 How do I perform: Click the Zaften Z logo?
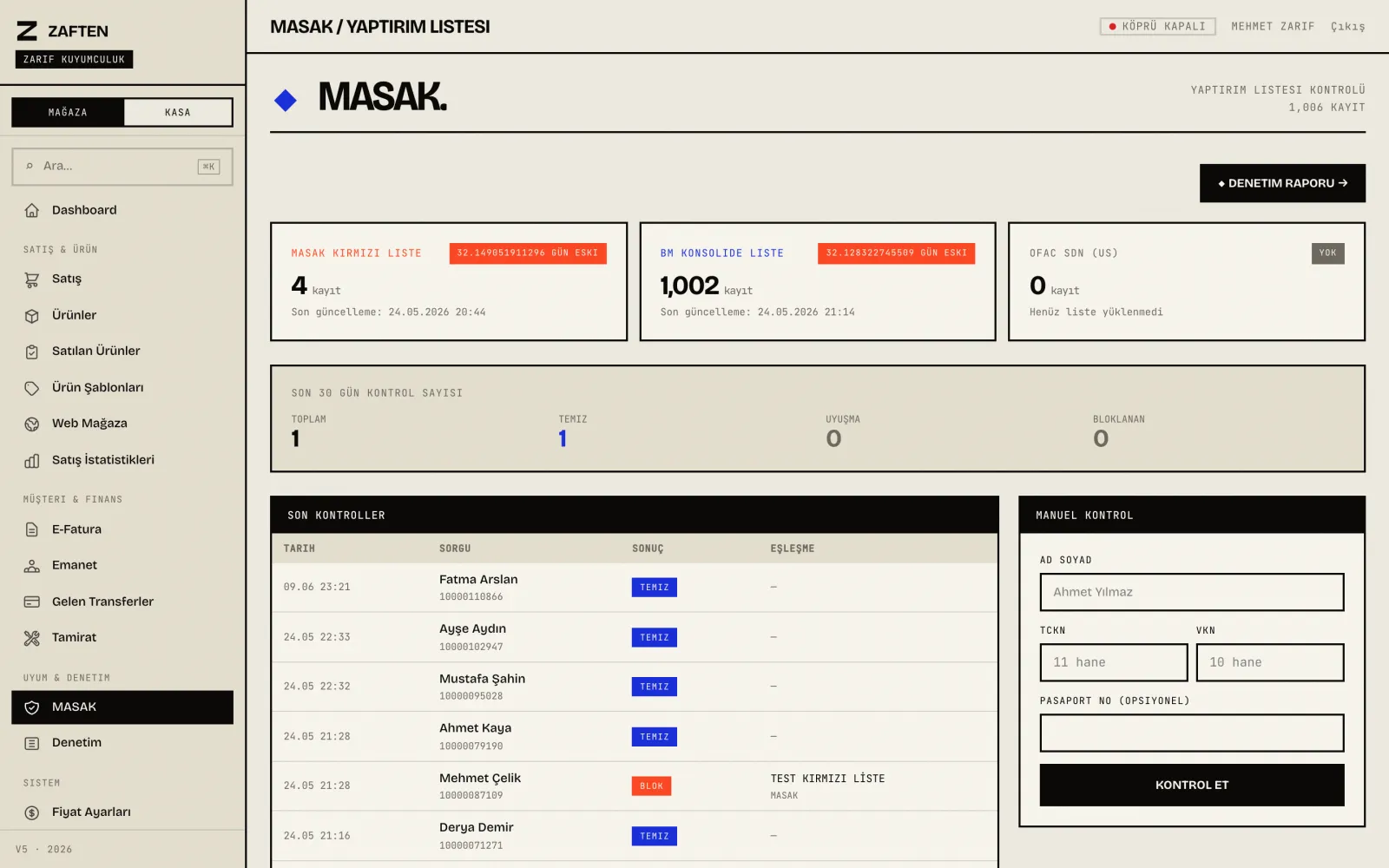27,31
